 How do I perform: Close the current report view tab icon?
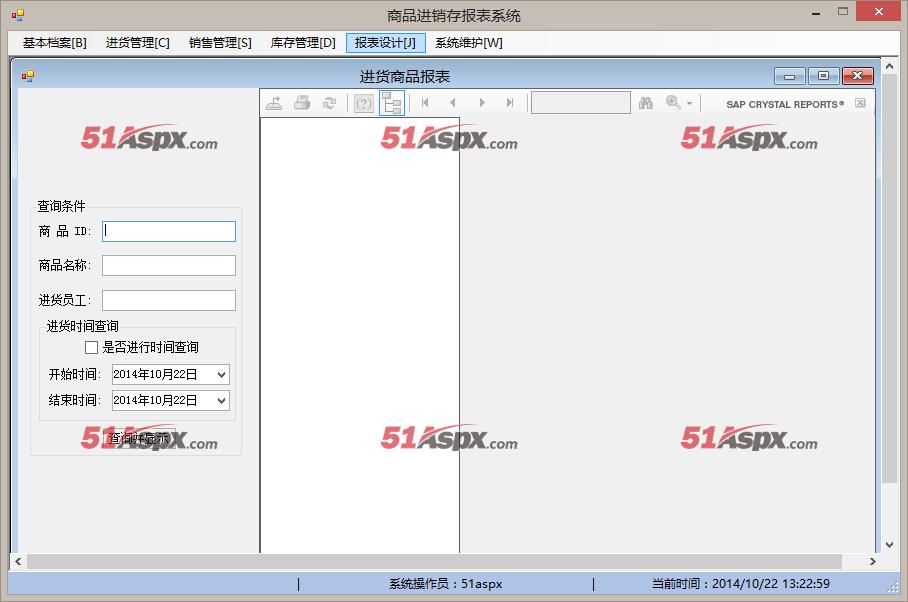point(860,103)
